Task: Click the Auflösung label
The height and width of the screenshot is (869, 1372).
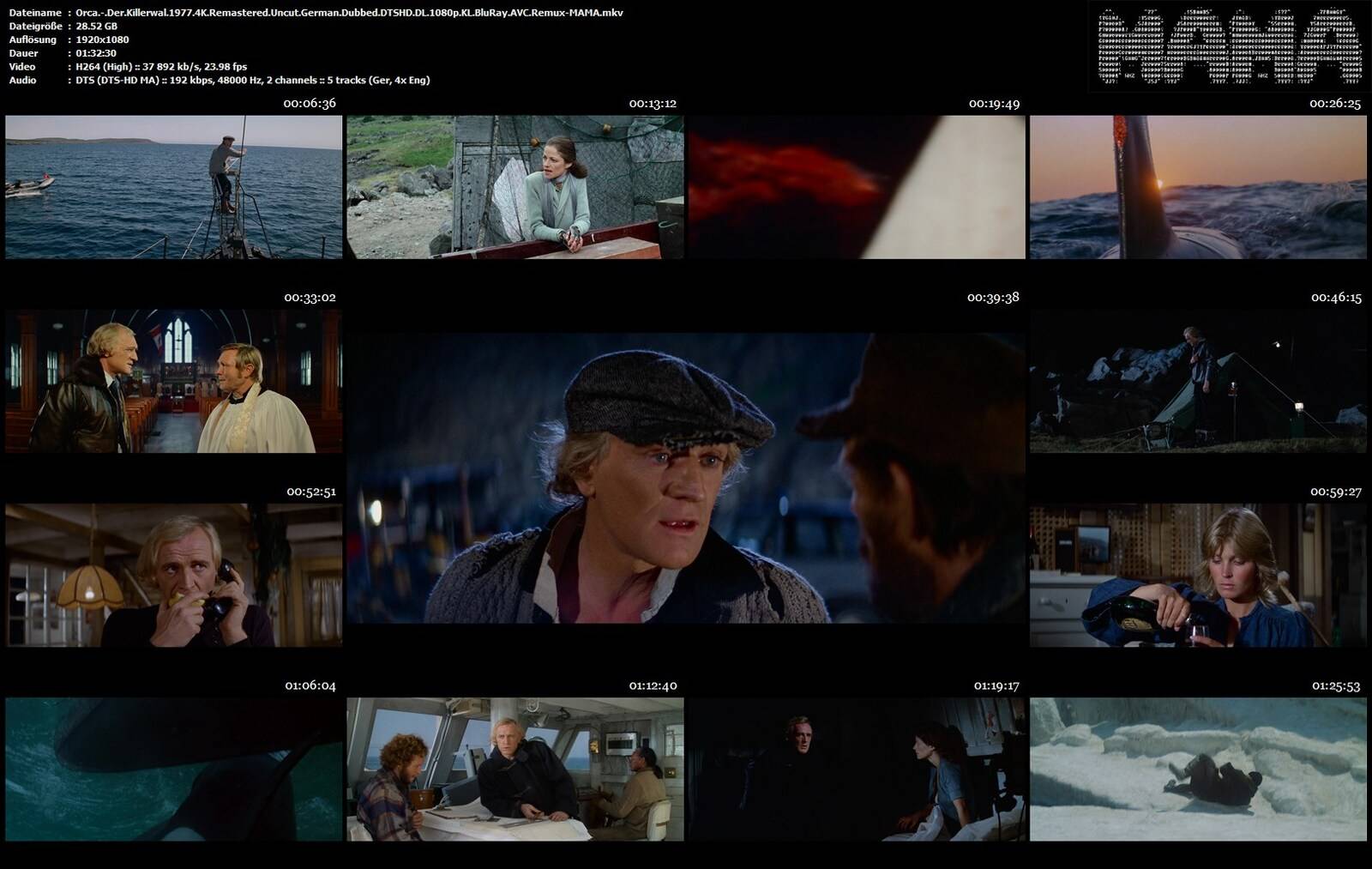Action: 33,39
